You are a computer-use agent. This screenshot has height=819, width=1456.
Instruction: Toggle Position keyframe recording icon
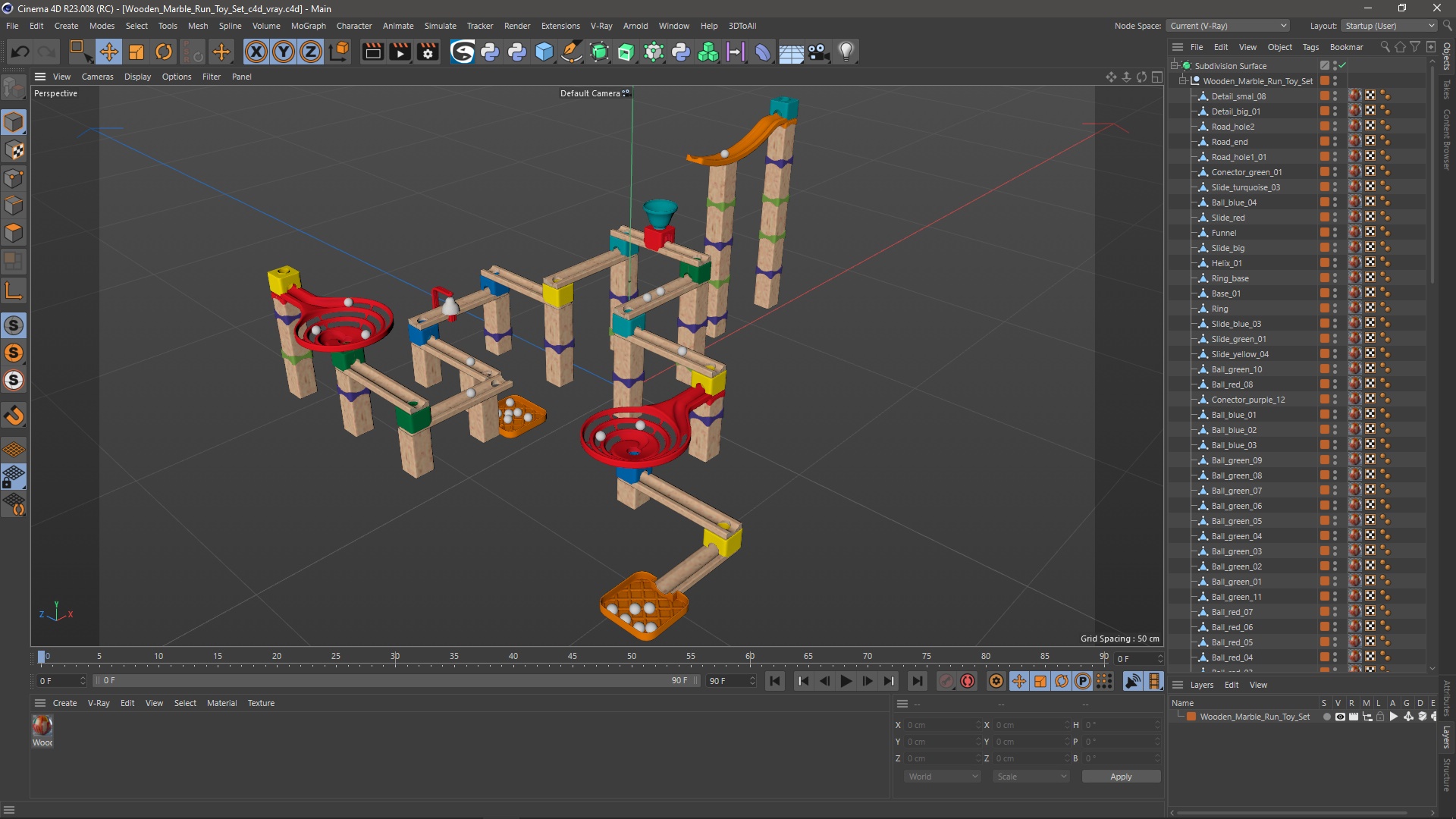pyautogui.click(x=1018, y=681)
